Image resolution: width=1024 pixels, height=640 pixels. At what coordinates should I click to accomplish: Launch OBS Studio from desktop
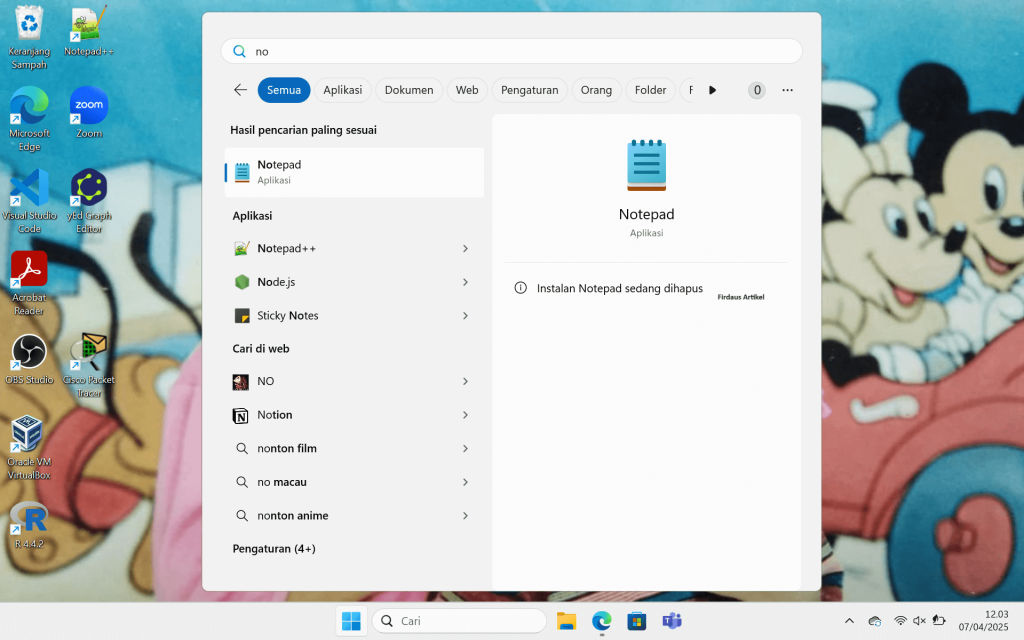[29, 352]
